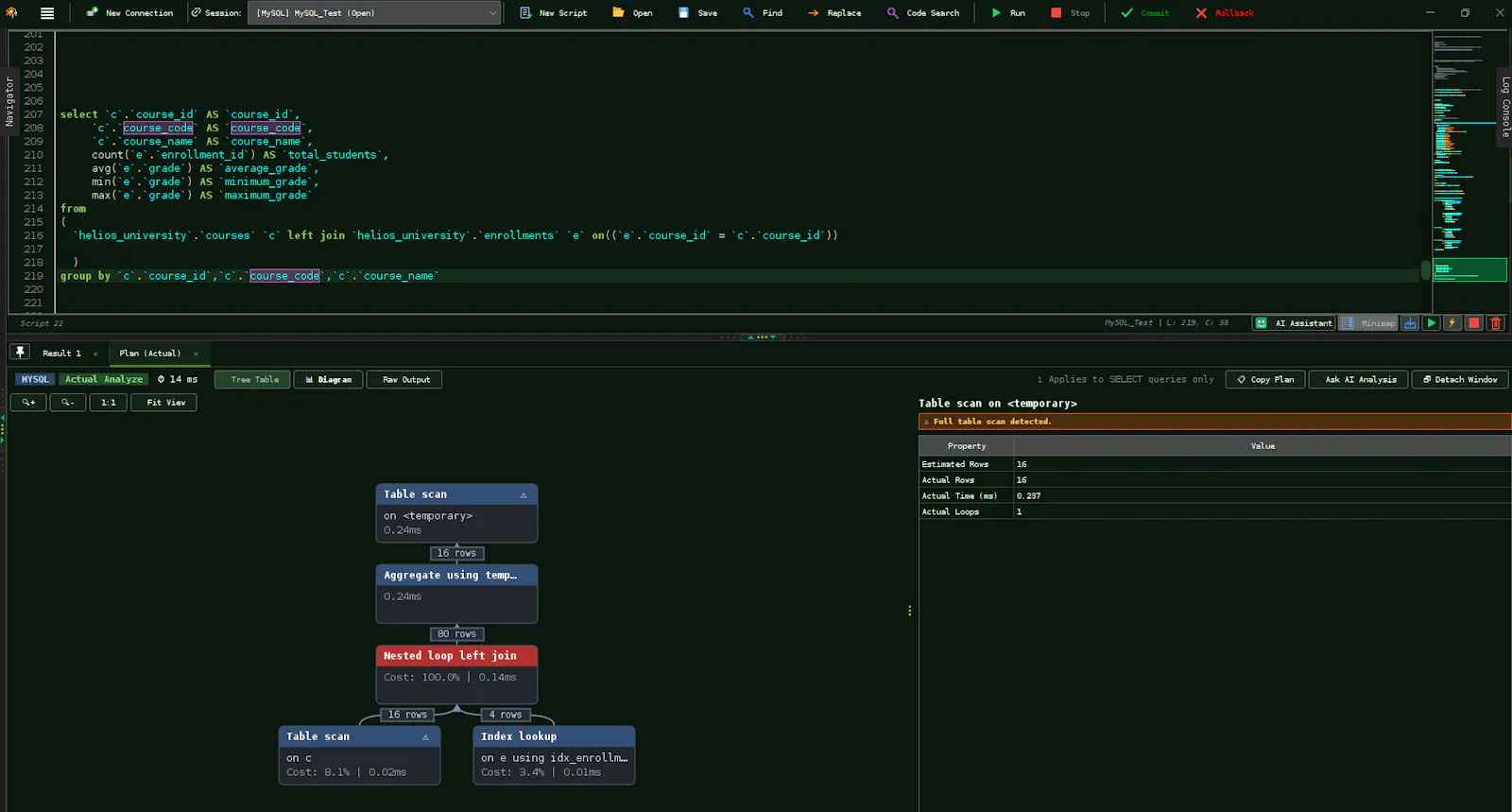Run the script from top toolbar

1008,13
